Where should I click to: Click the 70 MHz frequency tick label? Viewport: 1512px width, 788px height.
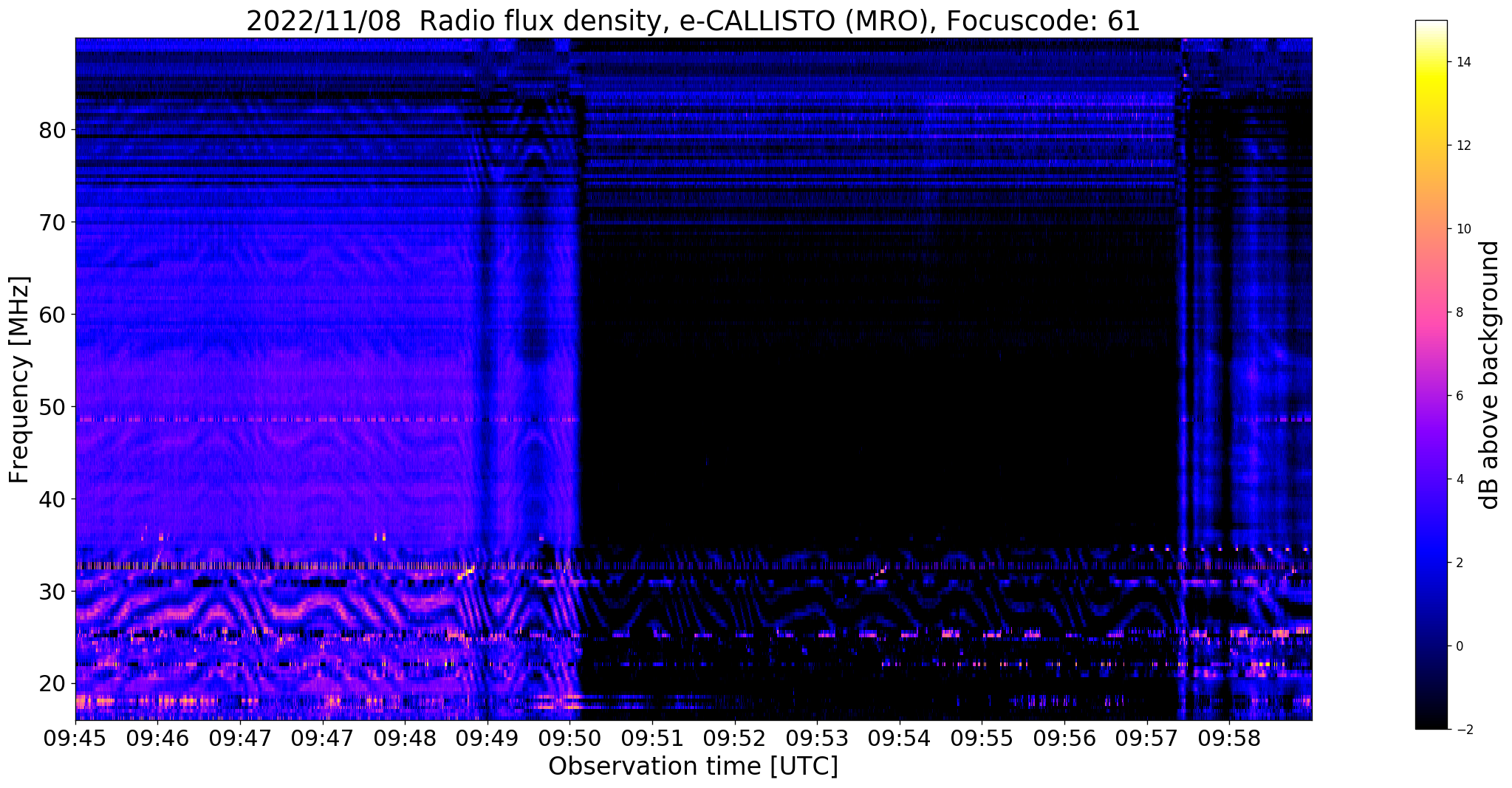[x=53, y=222]
